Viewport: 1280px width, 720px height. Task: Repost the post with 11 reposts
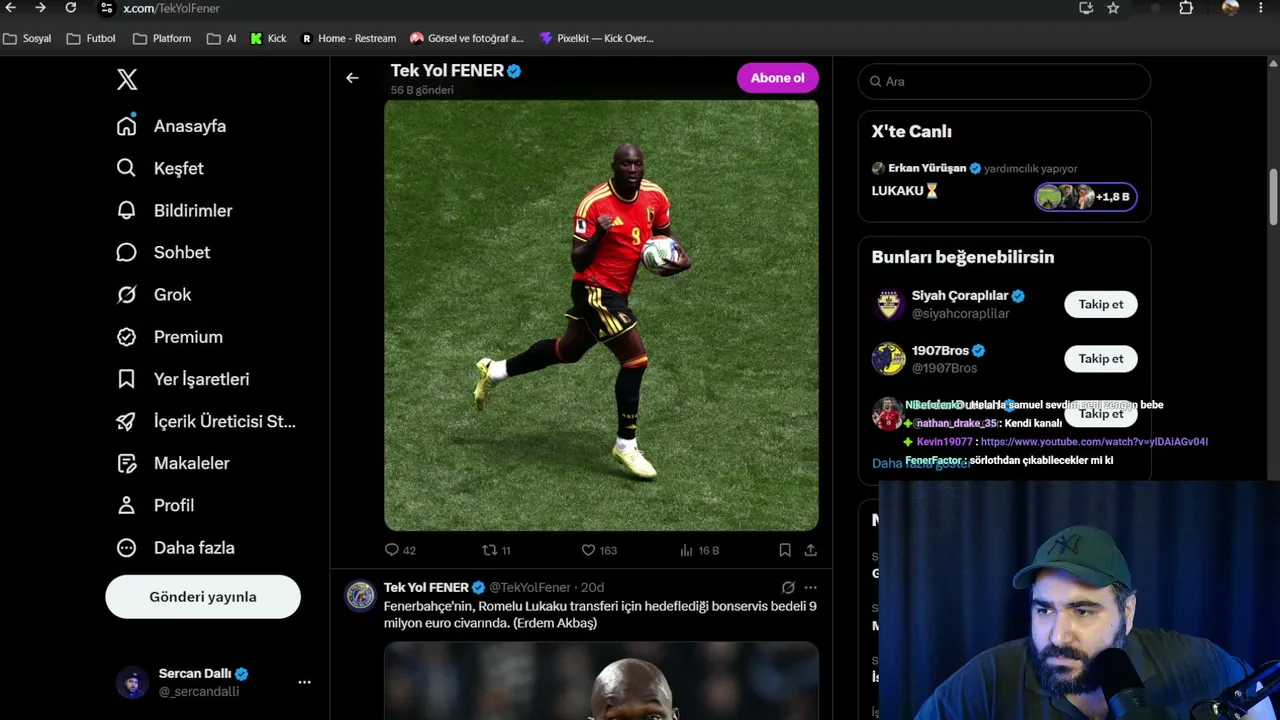[x=497, y=550]
